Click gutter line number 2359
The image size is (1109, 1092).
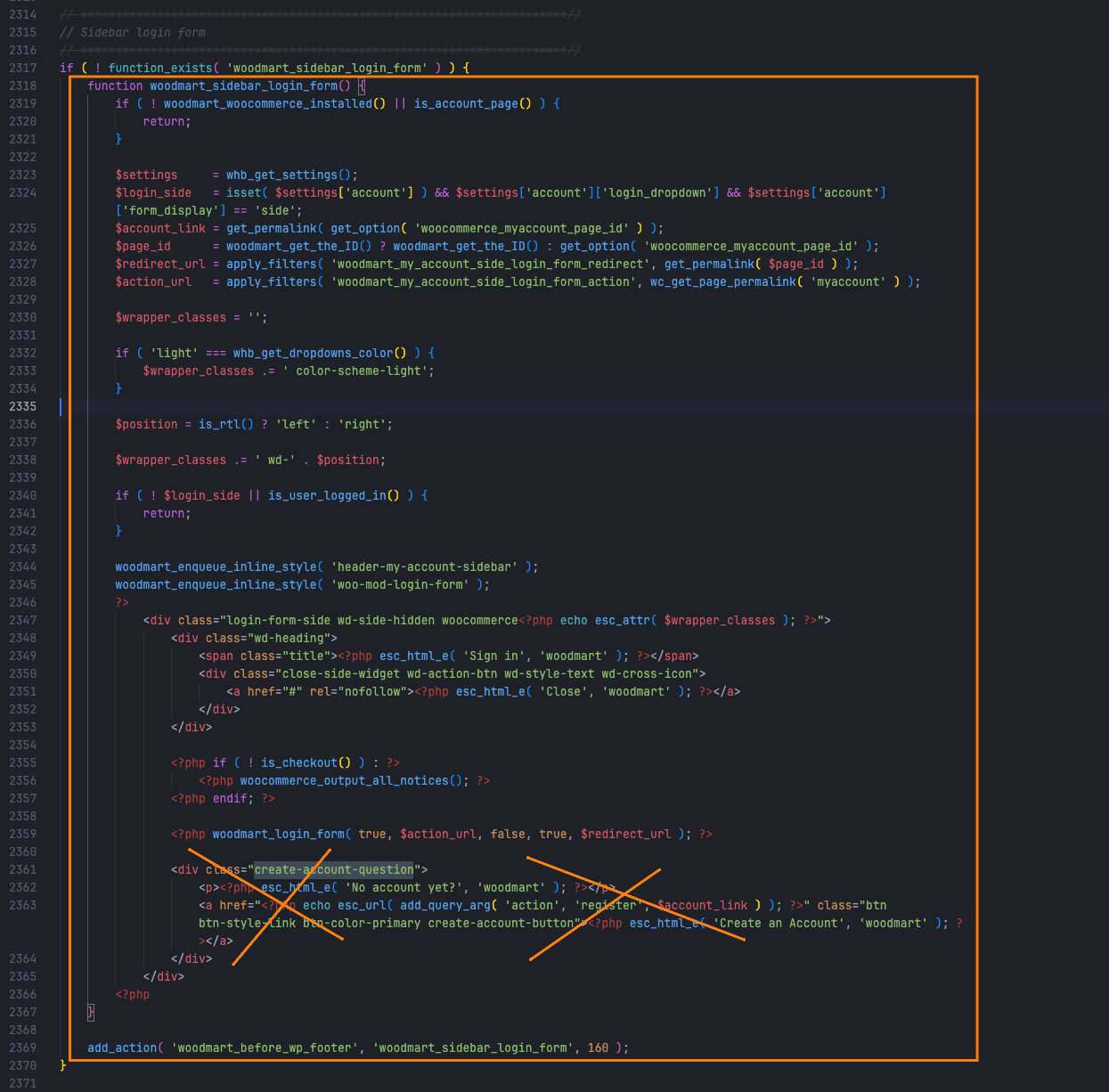[23, 834]
